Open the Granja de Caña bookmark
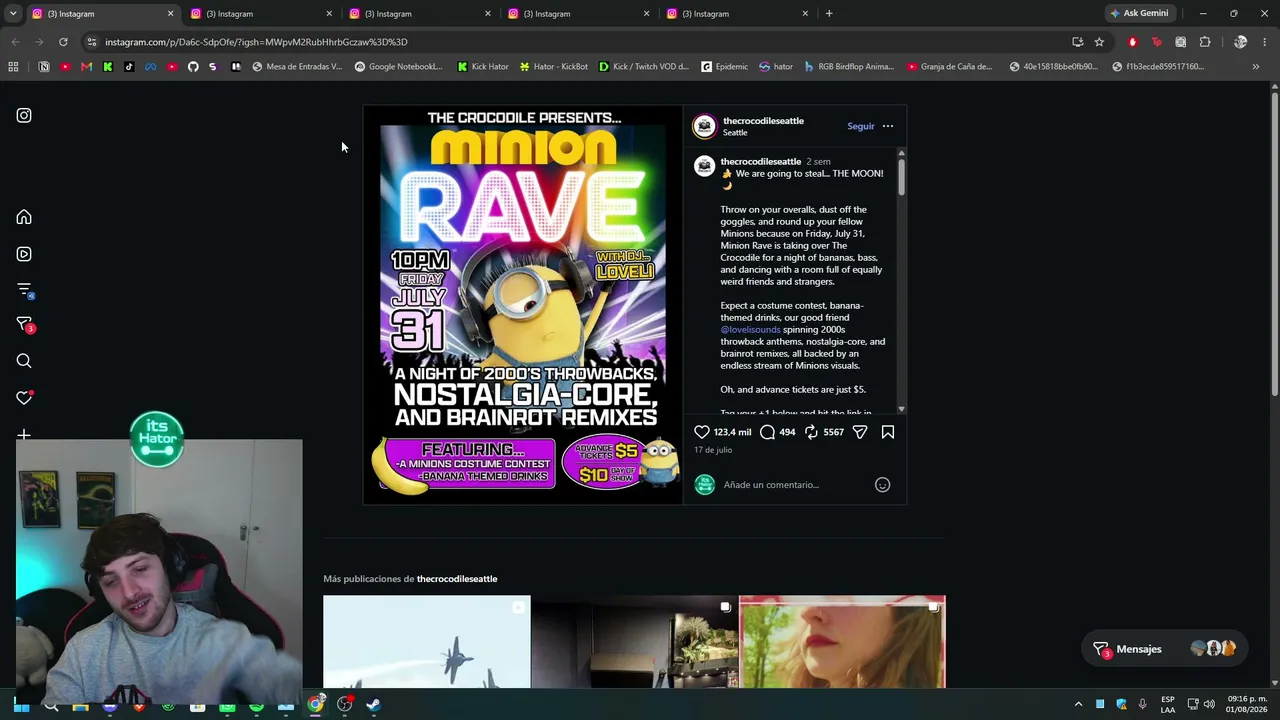This screenshot has width=1280, height=720. [949, 67]
